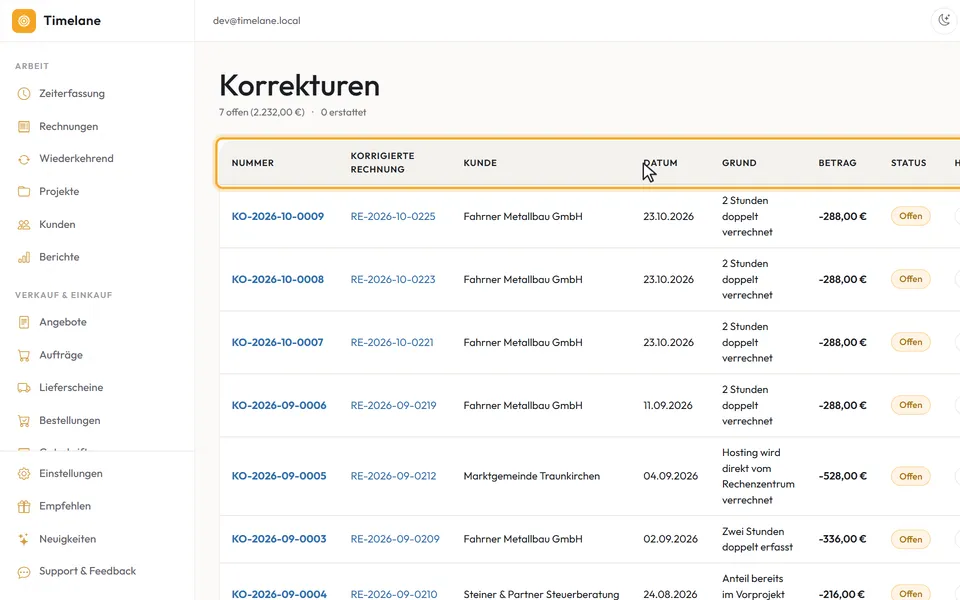Toggle dark mode moon icon

pos(944,20)
